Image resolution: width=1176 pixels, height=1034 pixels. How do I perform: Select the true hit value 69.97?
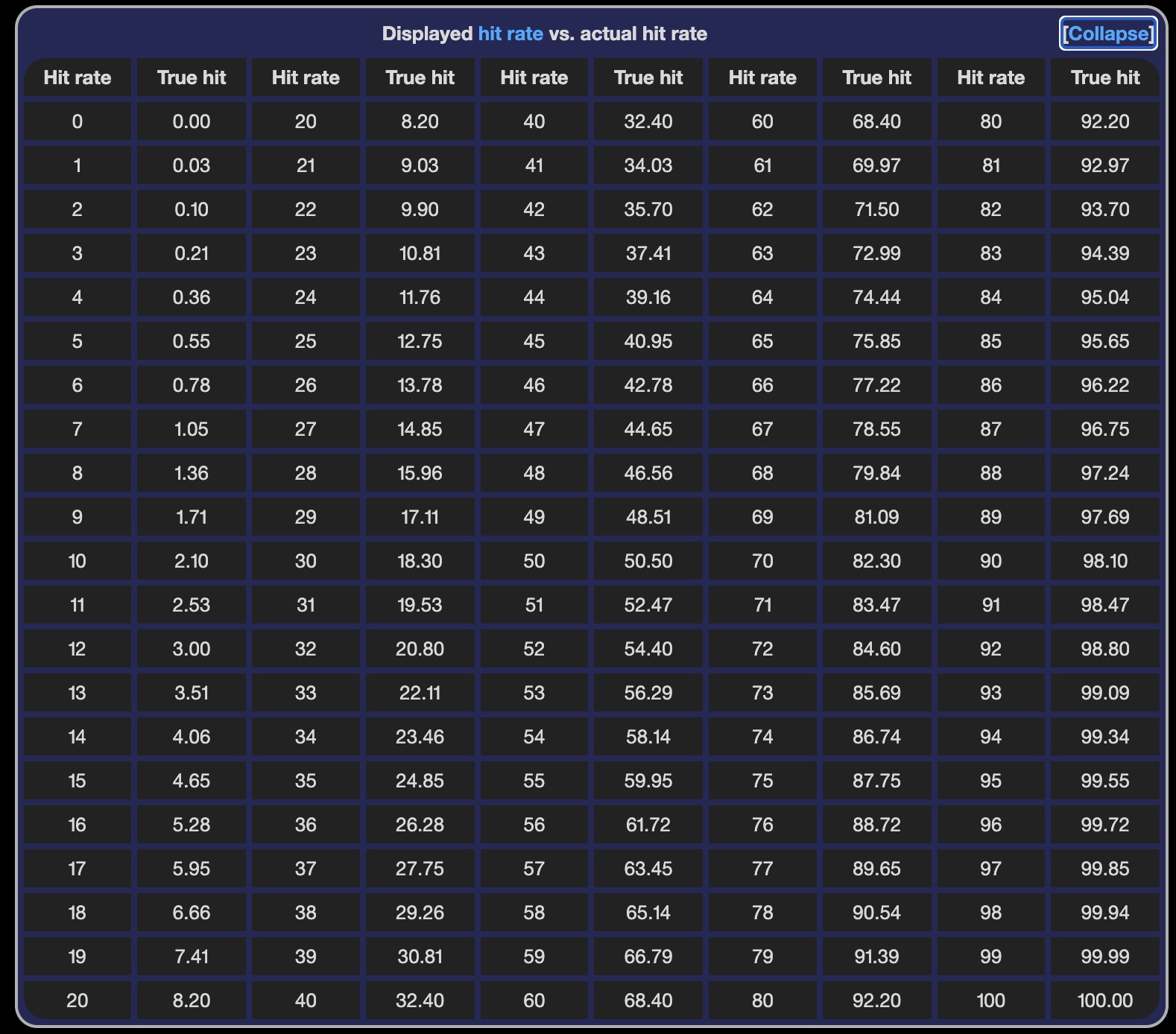click(x=877, y=165)
